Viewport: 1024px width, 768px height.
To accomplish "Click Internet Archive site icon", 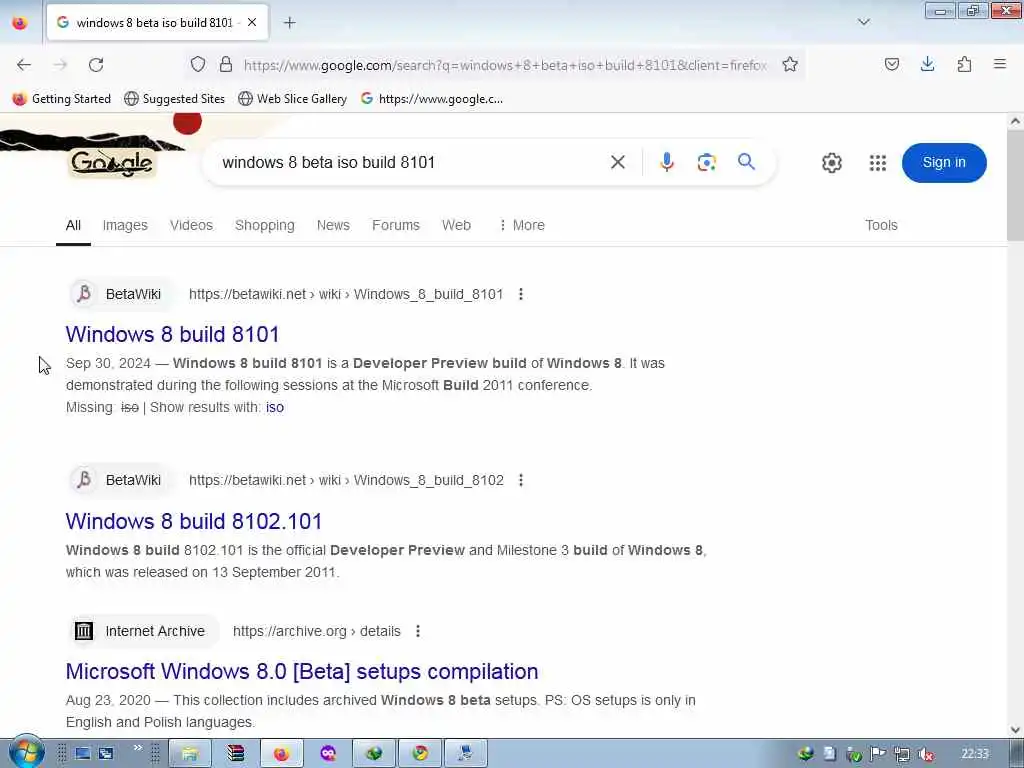I will click(x=84, y=632).
